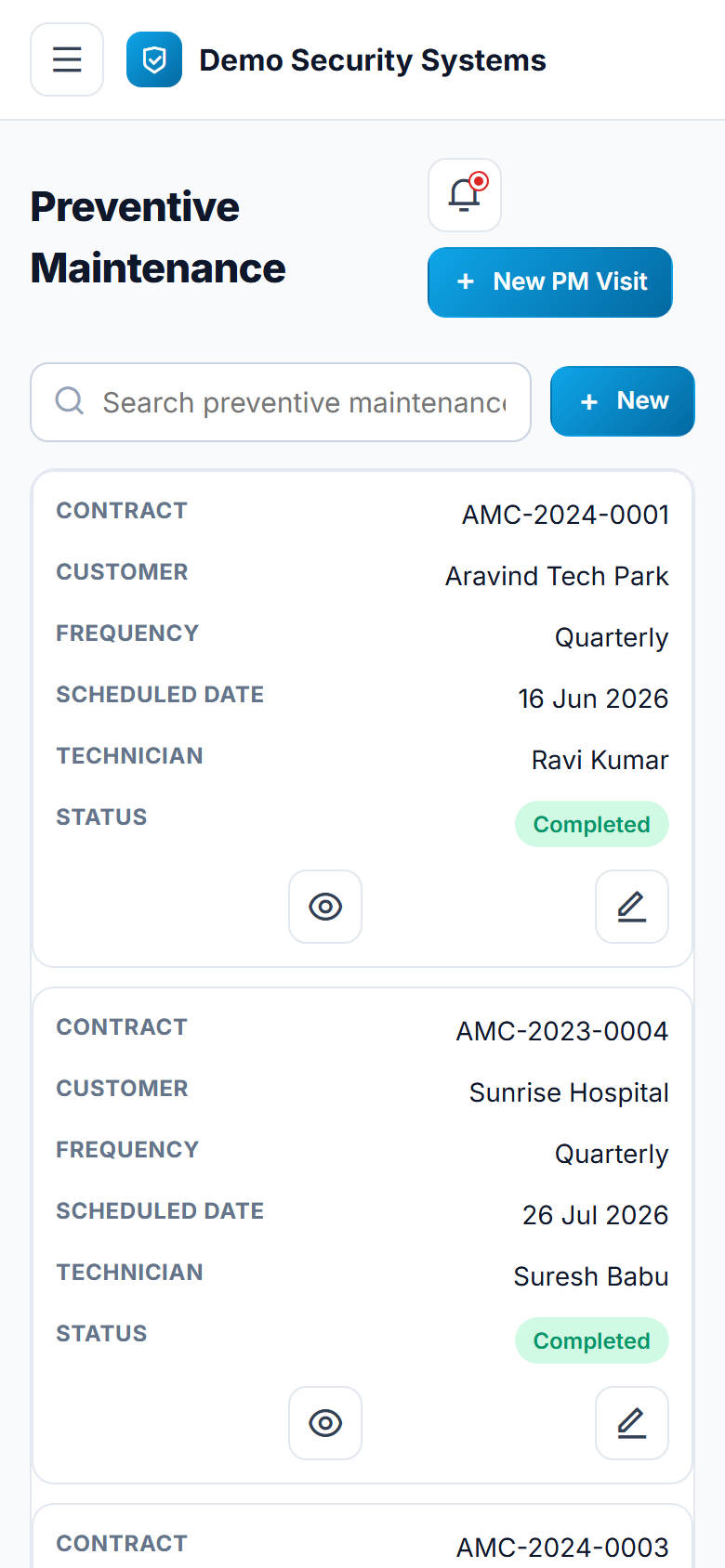
Task: Click scheduled date 26 Jul 2026
Action: coord(596,1215)
